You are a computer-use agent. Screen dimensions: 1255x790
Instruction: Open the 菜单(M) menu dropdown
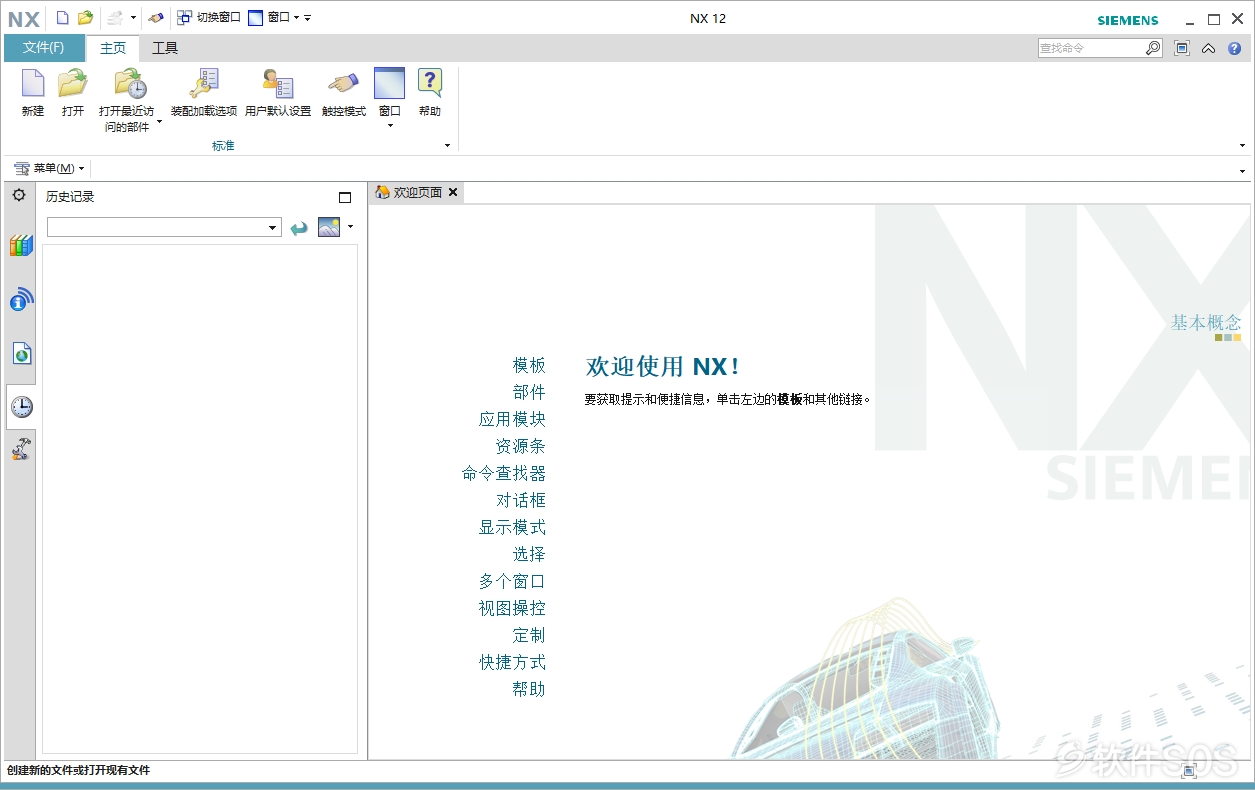pos(49,168)
